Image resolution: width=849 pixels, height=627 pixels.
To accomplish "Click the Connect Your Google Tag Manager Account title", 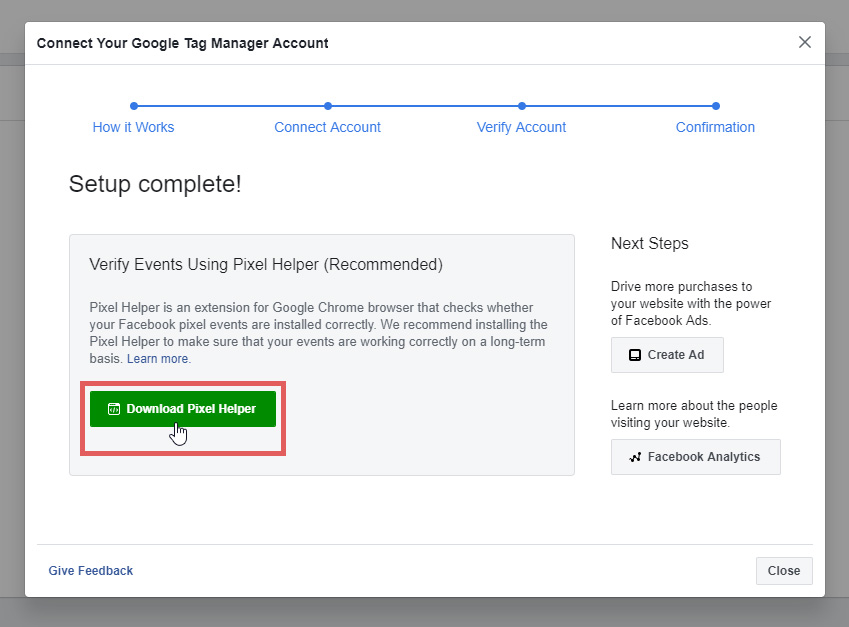I will tap(182, 43).
